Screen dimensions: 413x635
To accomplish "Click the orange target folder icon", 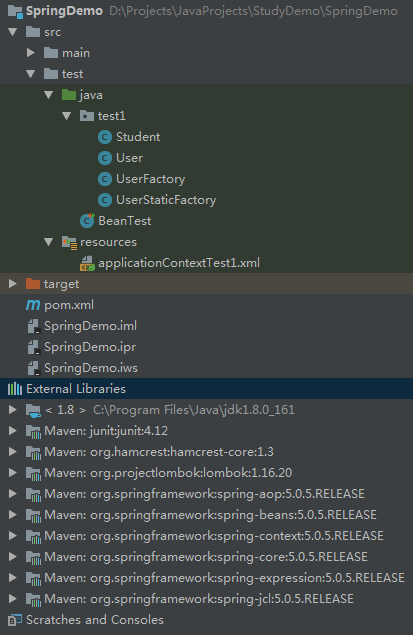I will [x=33, y=283].
